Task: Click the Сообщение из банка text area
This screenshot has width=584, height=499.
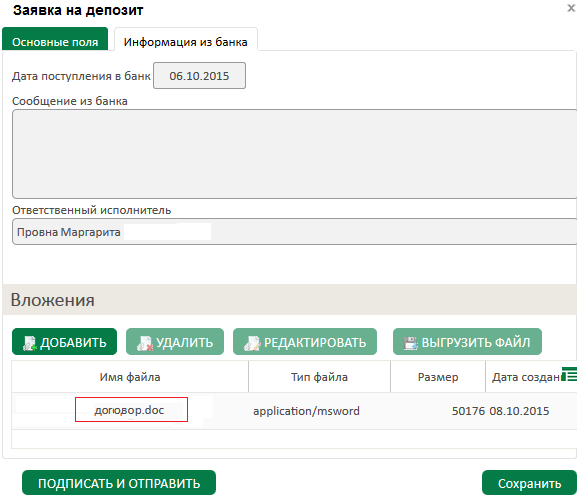Action: (295, 154)
